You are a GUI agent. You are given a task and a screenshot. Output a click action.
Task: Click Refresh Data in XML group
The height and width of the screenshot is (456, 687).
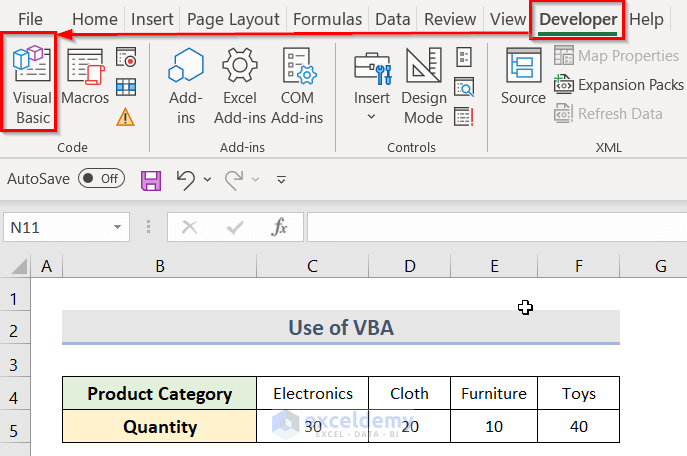(x=608, y=113)
